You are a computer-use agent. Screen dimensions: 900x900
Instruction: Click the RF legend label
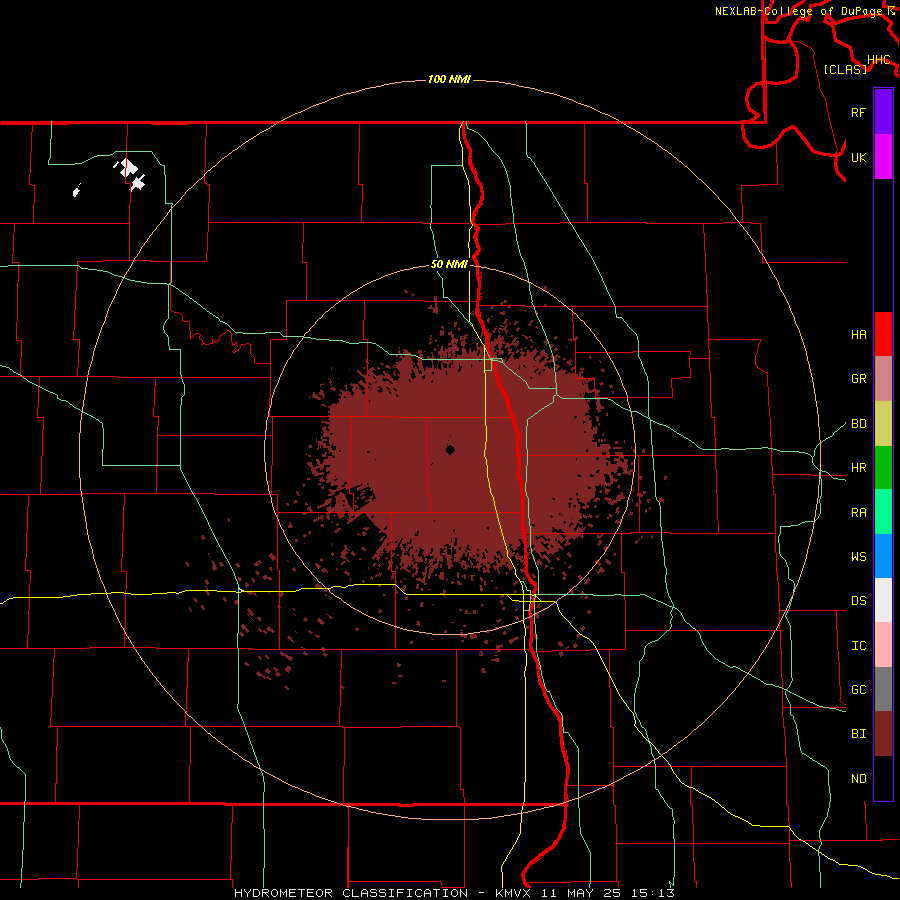pyautogui.click(x=858, y=112)
